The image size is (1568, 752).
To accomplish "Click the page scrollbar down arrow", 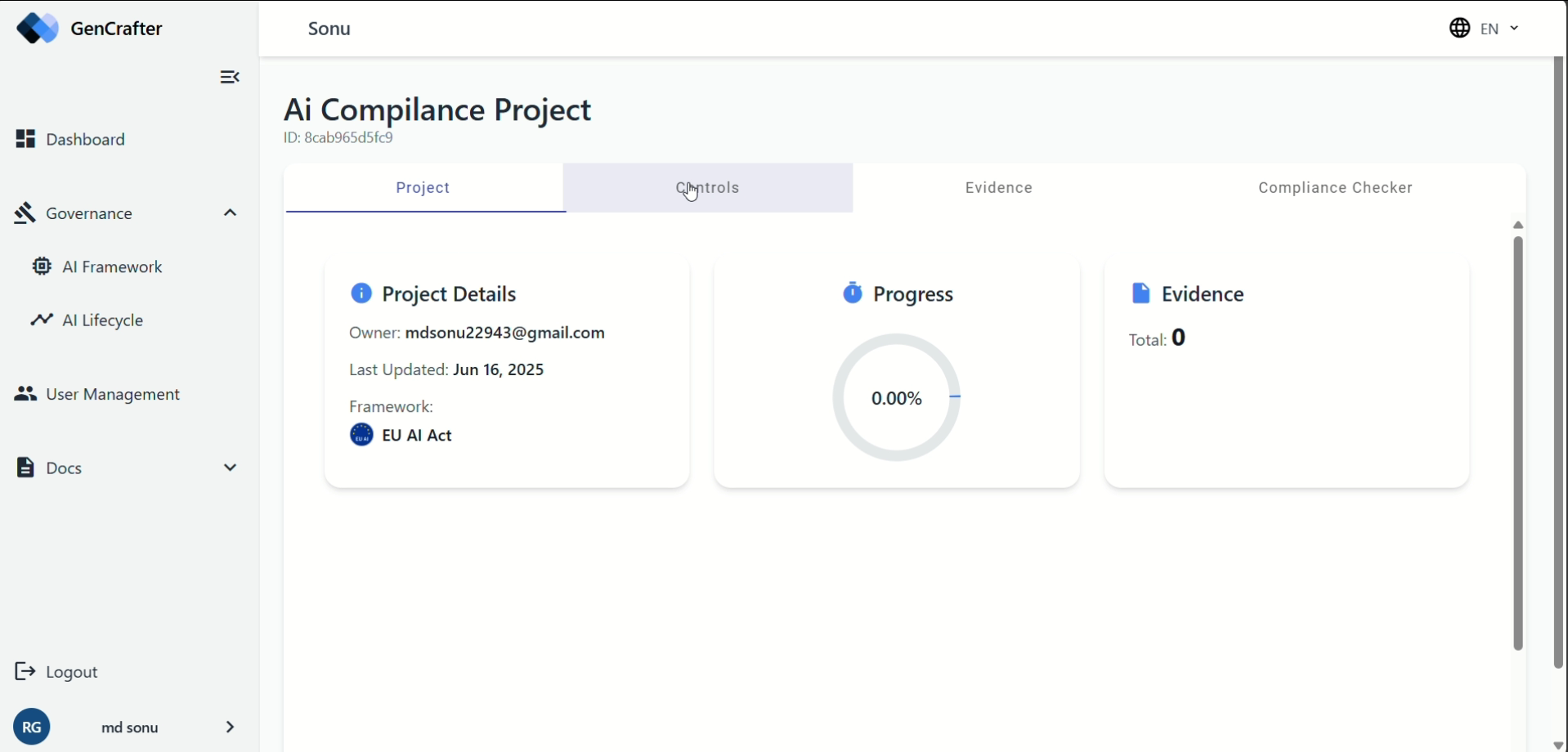I will point(1558,745).
